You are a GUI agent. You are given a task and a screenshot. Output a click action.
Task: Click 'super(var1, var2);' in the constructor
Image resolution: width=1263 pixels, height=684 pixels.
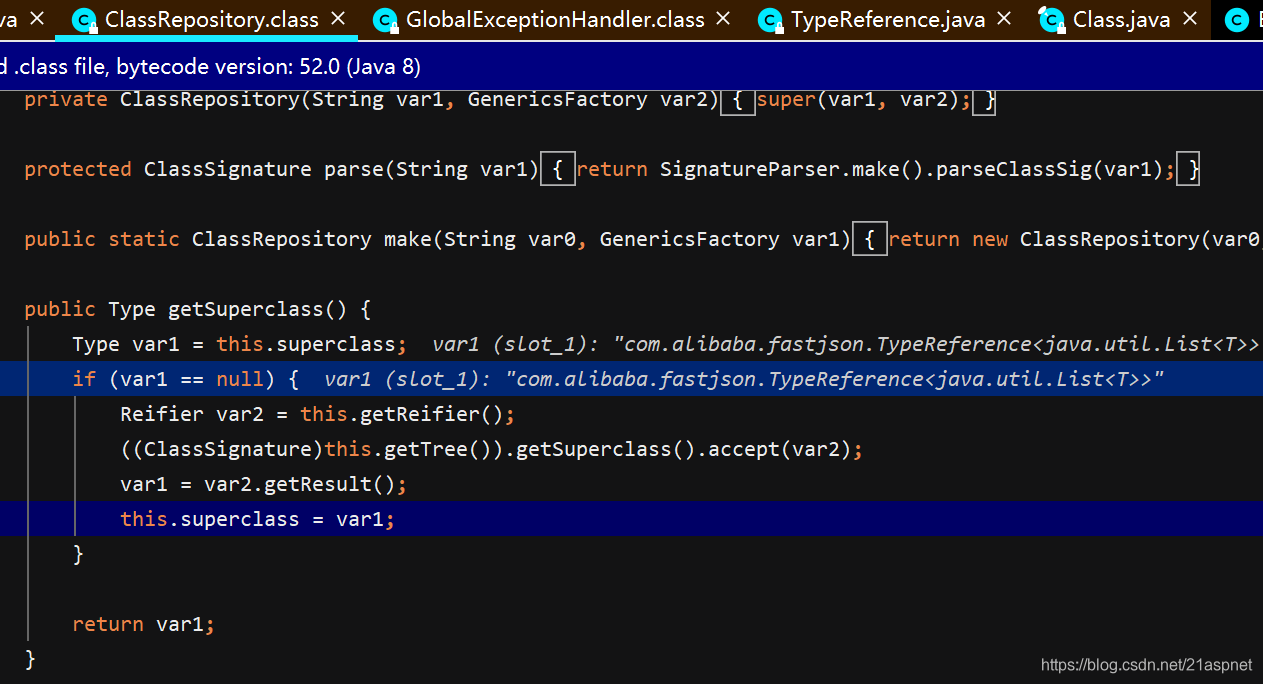coord(864,100)
